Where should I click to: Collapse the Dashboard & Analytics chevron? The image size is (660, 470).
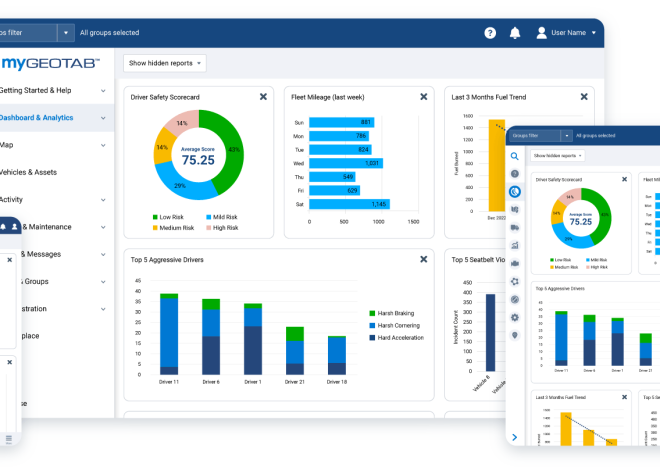[x=103, y=118]
